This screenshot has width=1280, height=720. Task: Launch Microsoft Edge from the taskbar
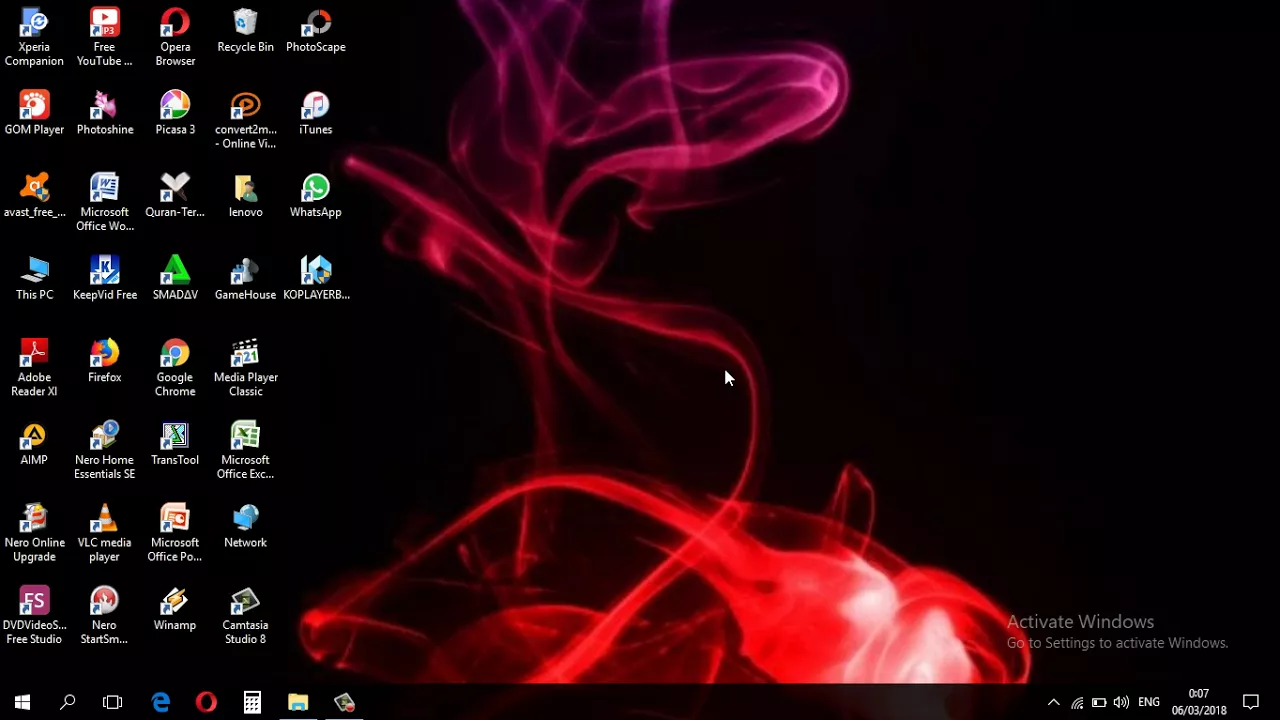point(160,702)
